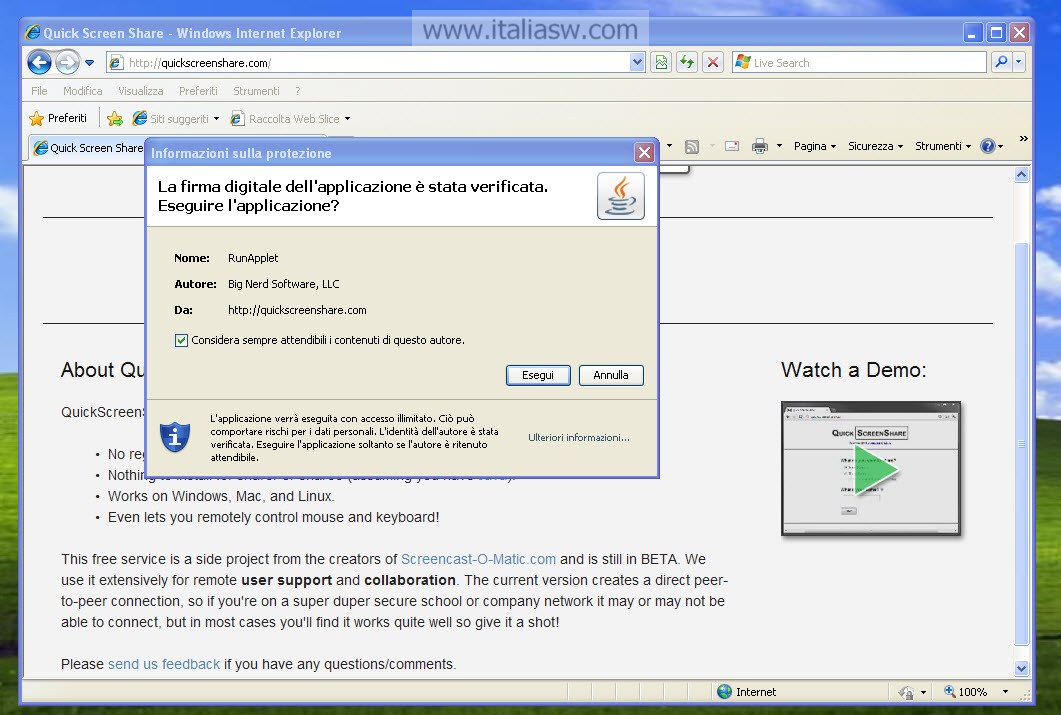Open the Sicurezza dropdown menu
Viewport: 1061px width, 715px height.
point(875,146)
